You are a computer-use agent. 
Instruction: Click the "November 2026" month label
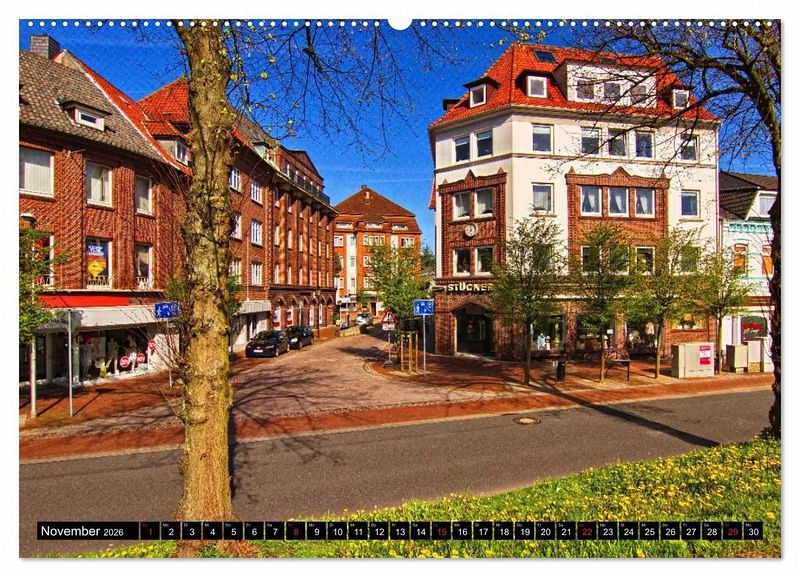click(82, 531)
